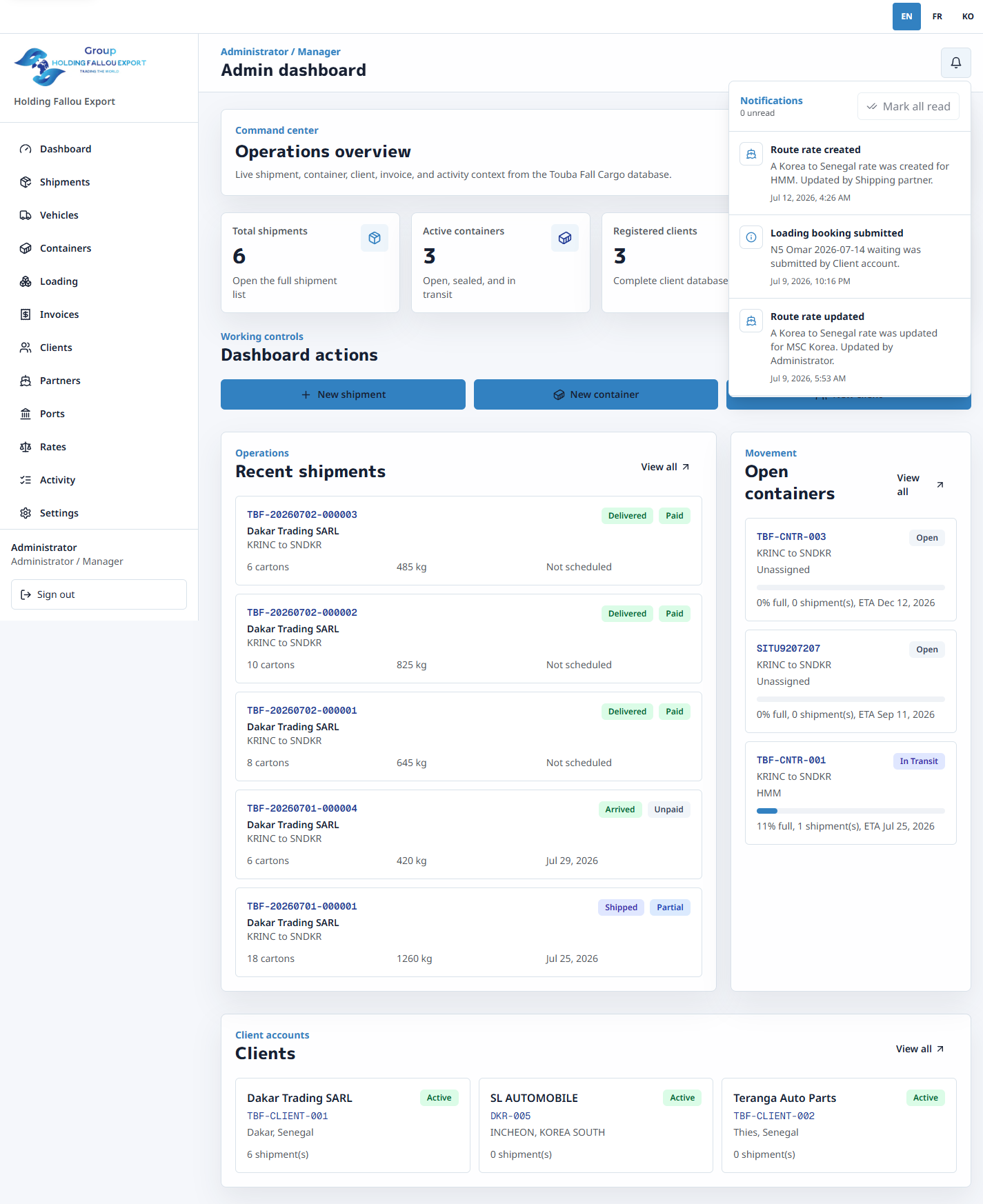
Task: Click the ship icon on Route rate updated
Action: [x=751, y=321]
